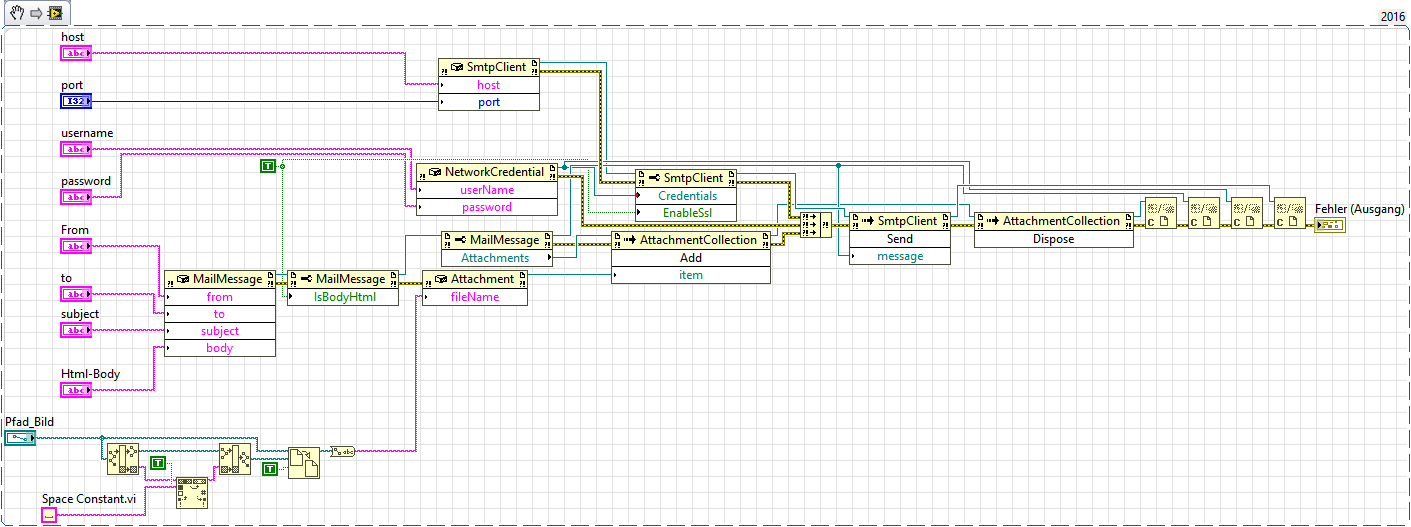Select the Pfad_Bild path control terminal
The width and height of the screenshot is (1411, 527).
(x=20, y=438)
